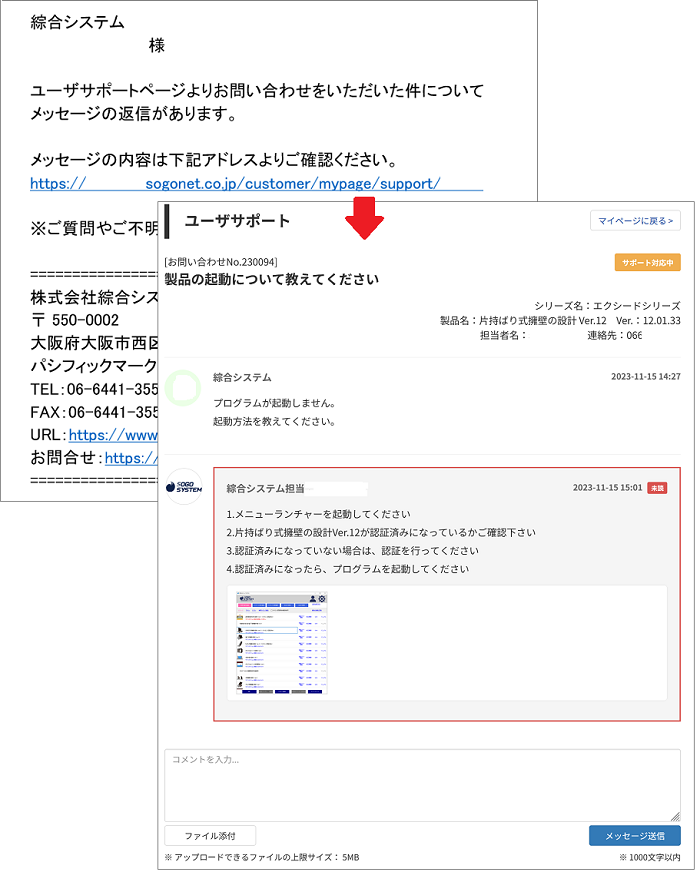Send the message with メッセージ送信
Viewport: 700px width, 872px height.
pyautogui.click(x=634, y=836)
